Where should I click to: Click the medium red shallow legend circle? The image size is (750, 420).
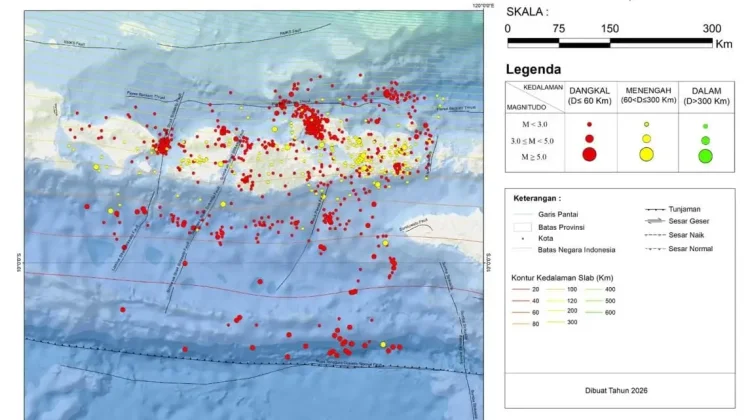pyautogui.click(x=589, y=139)
